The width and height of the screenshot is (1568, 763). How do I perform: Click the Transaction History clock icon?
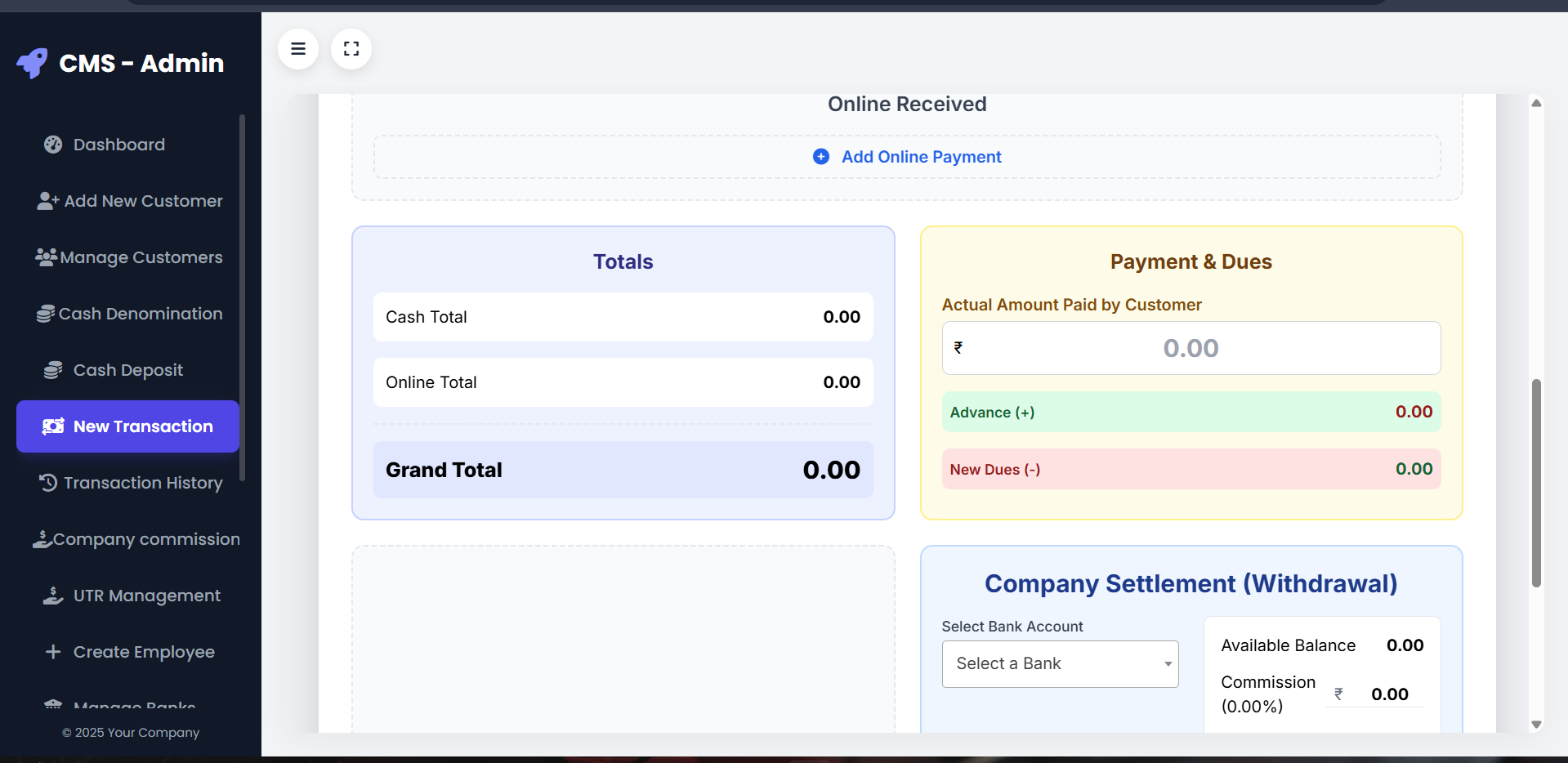(48, 483)
